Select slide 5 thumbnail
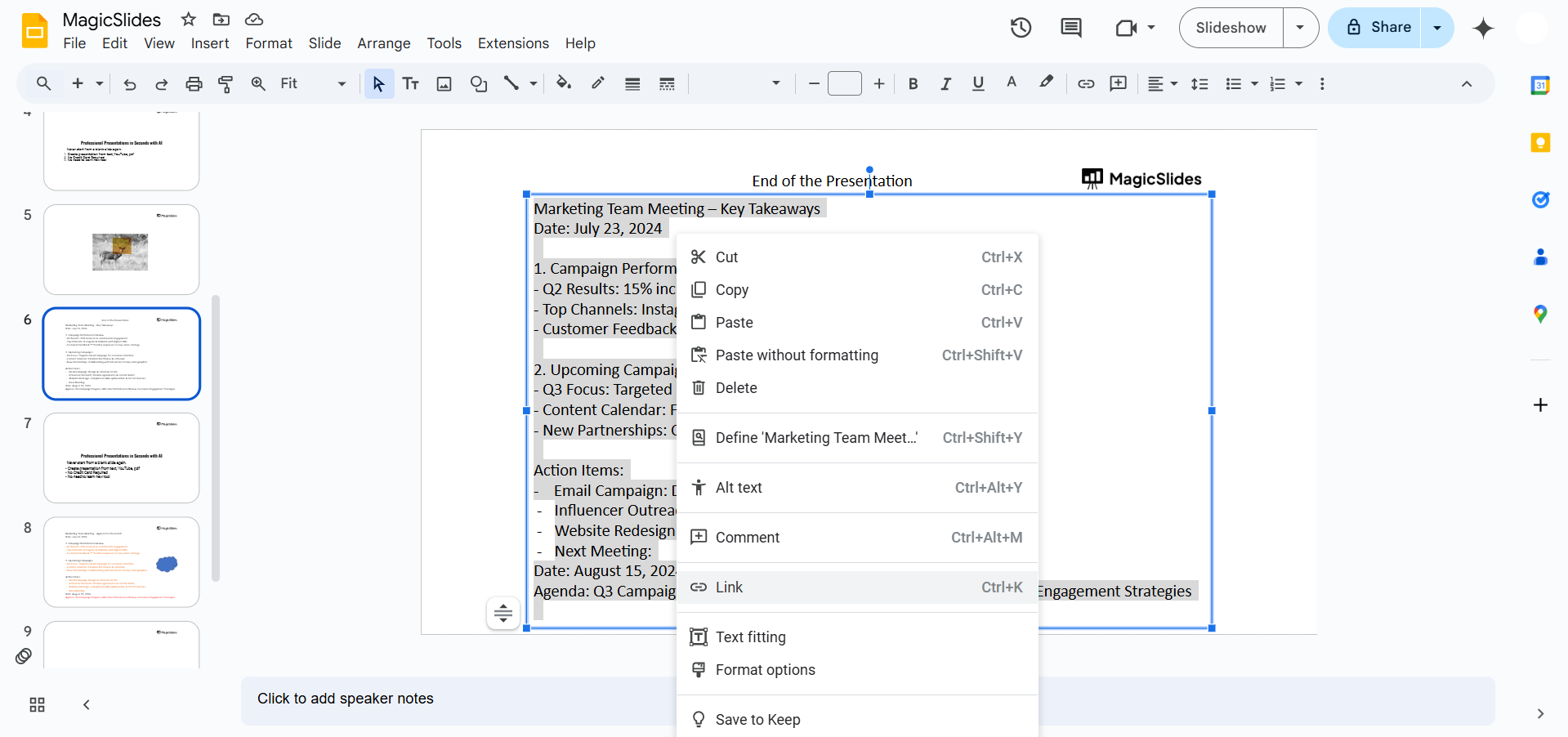The height and width of the screenshot is (737, 1568). coord(122,249)
